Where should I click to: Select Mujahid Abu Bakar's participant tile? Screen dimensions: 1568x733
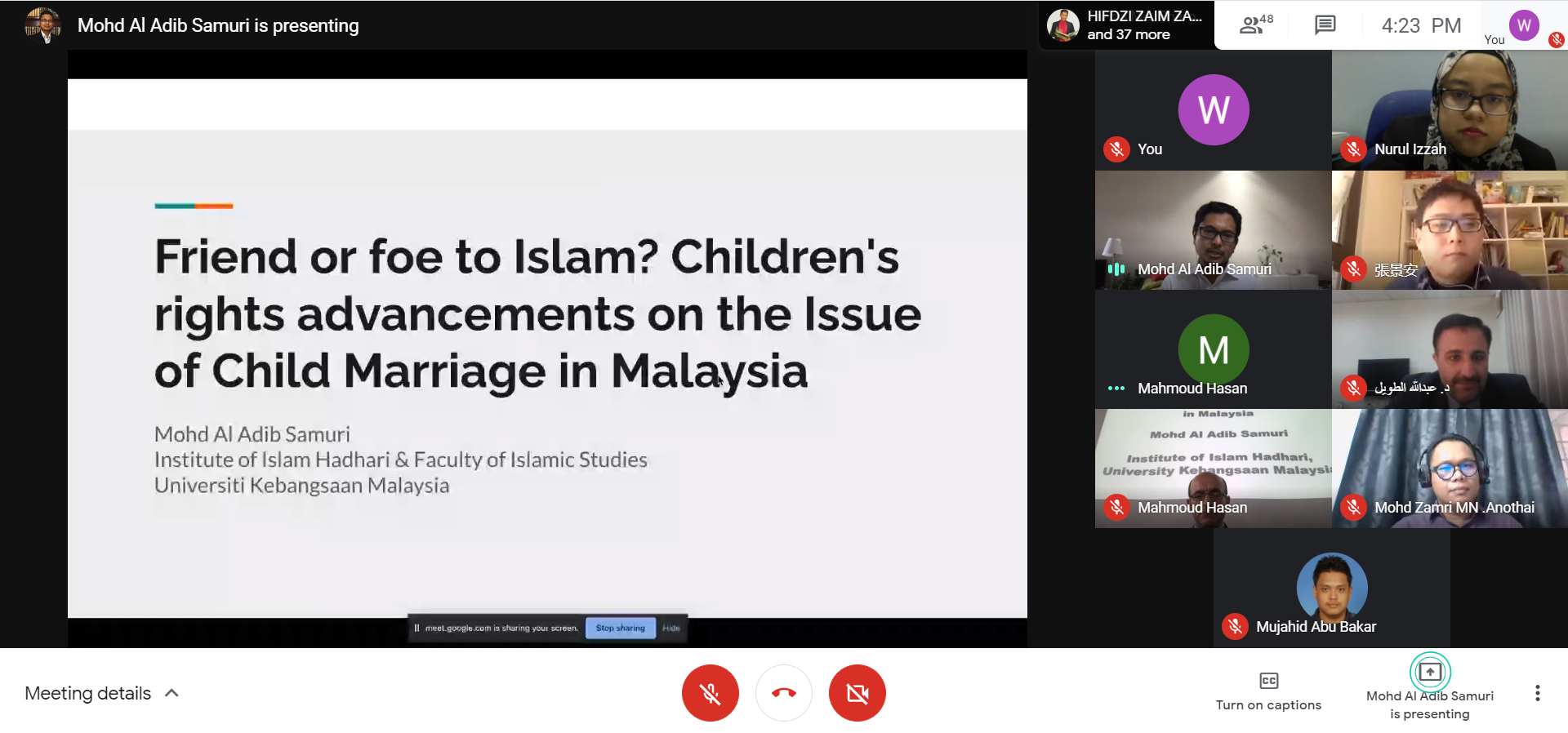coord(1331,588)
